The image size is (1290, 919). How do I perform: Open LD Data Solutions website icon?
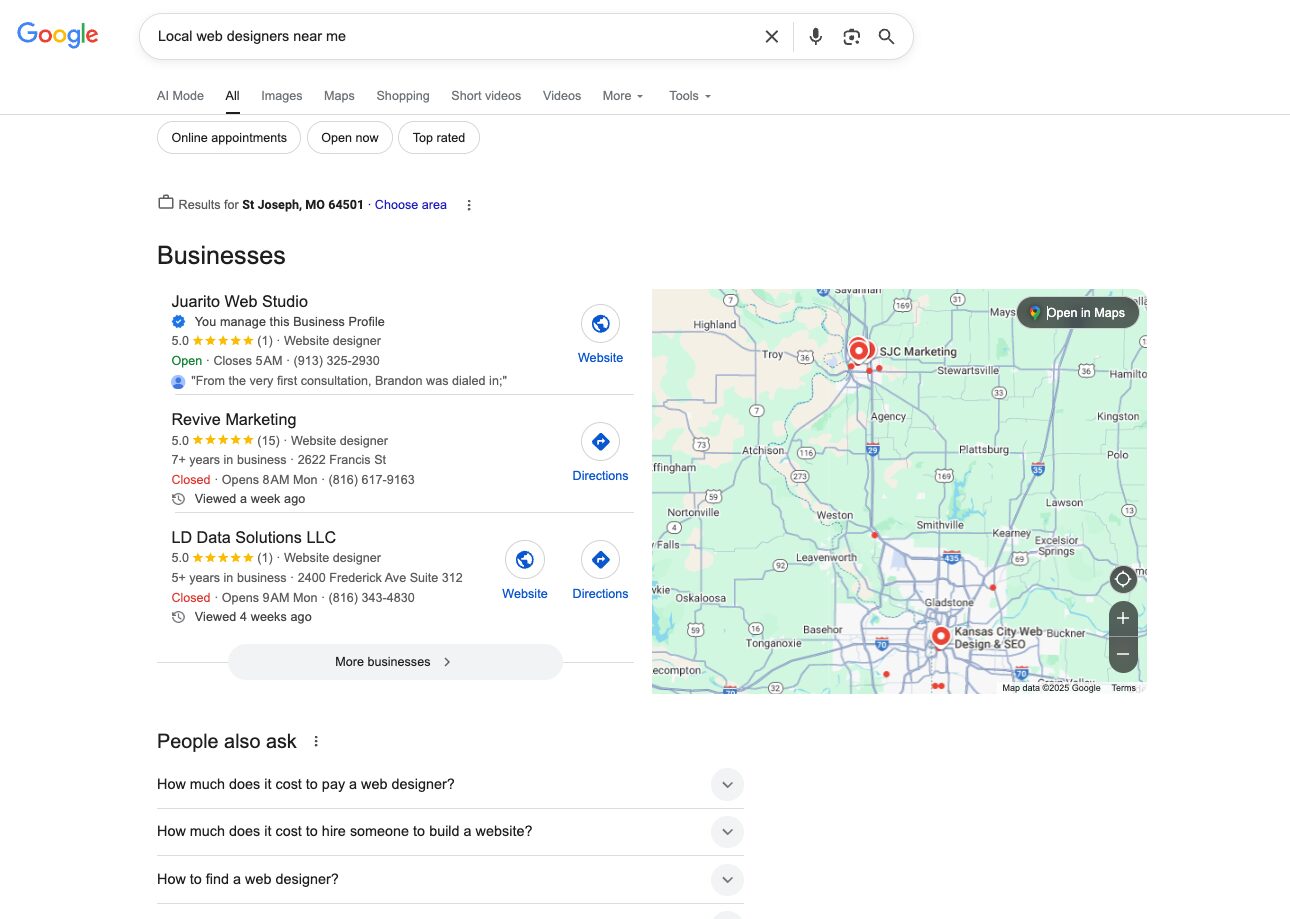525,560
